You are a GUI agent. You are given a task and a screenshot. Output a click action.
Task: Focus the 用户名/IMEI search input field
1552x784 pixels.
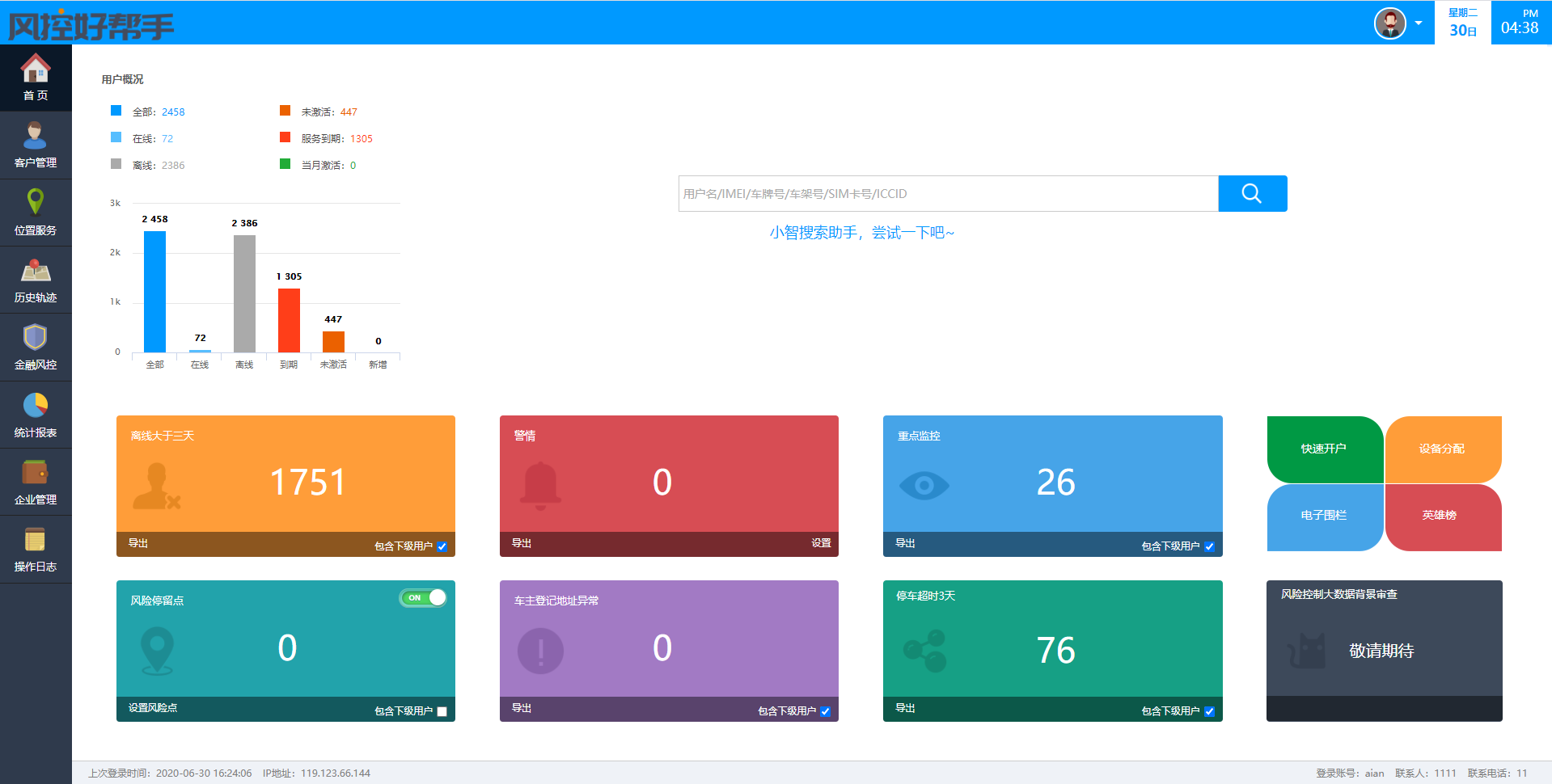948,194
